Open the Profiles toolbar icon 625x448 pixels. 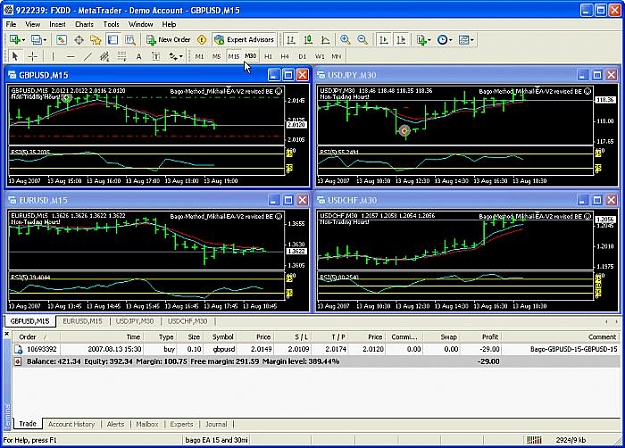click(x=36, y=40)
